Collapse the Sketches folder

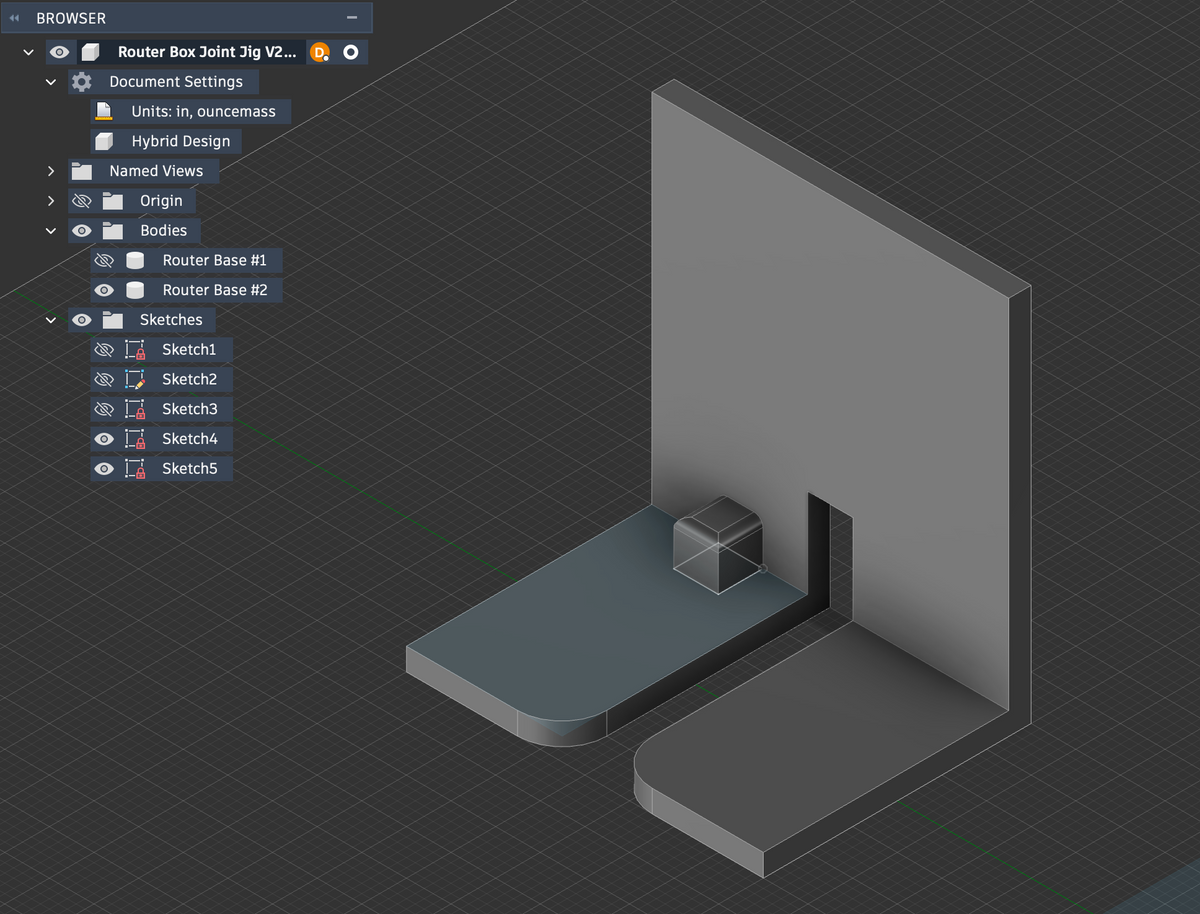(x=51, y=320)
